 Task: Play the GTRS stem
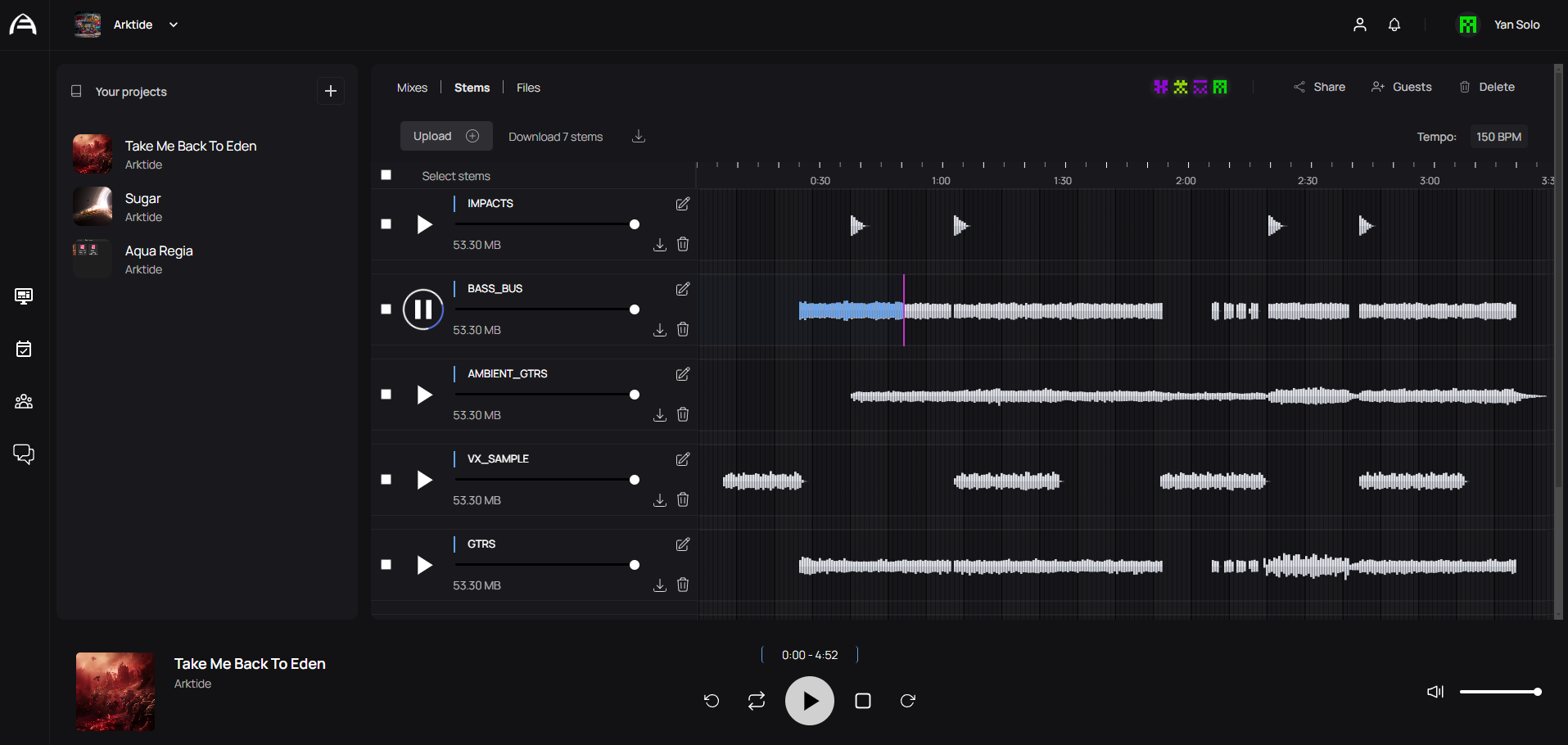424,565
